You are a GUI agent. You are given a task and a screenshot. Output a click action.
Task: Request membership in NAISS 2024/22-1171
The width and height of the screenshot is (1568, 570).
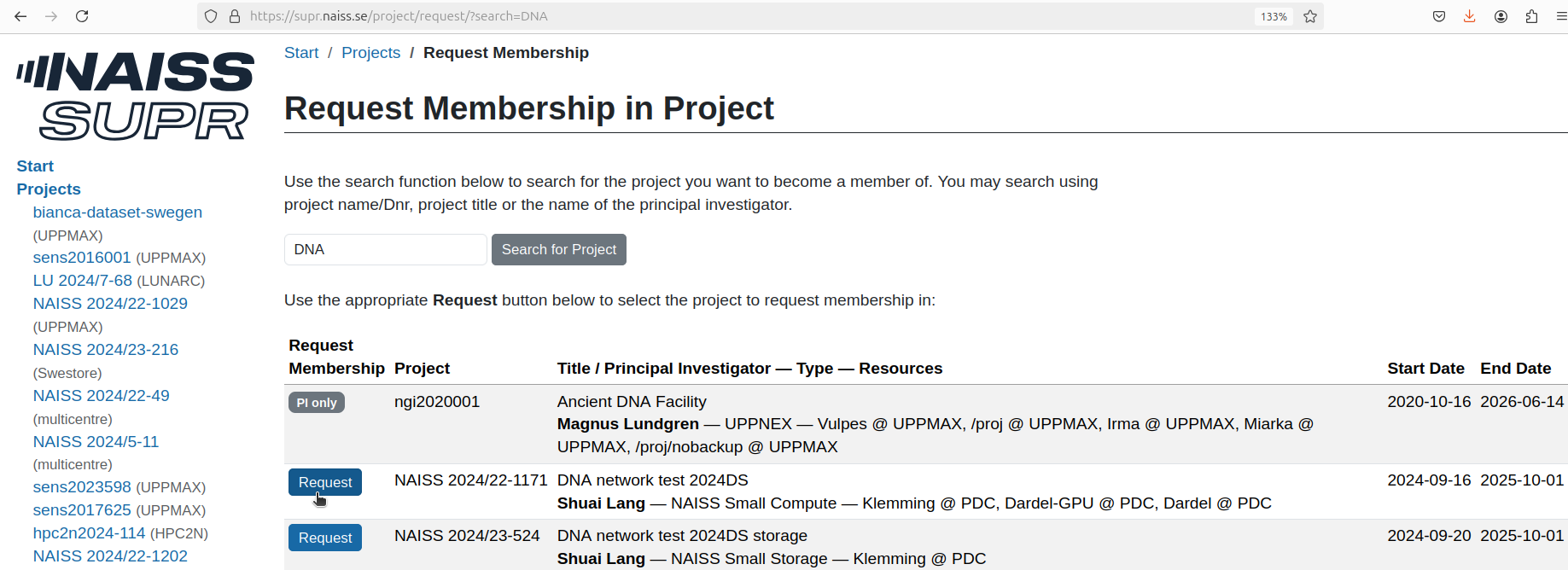point(324,482)
